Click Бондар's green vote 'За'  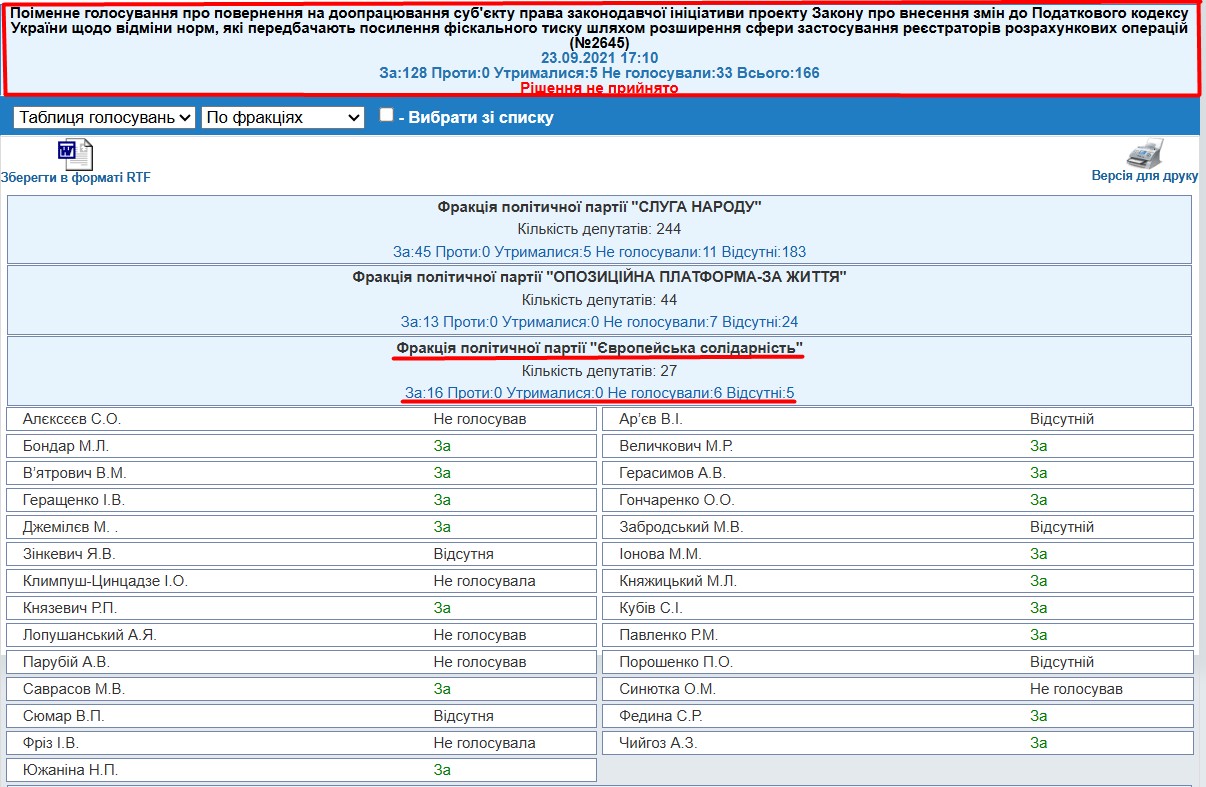pyautogui.click(x=442, y=446)
